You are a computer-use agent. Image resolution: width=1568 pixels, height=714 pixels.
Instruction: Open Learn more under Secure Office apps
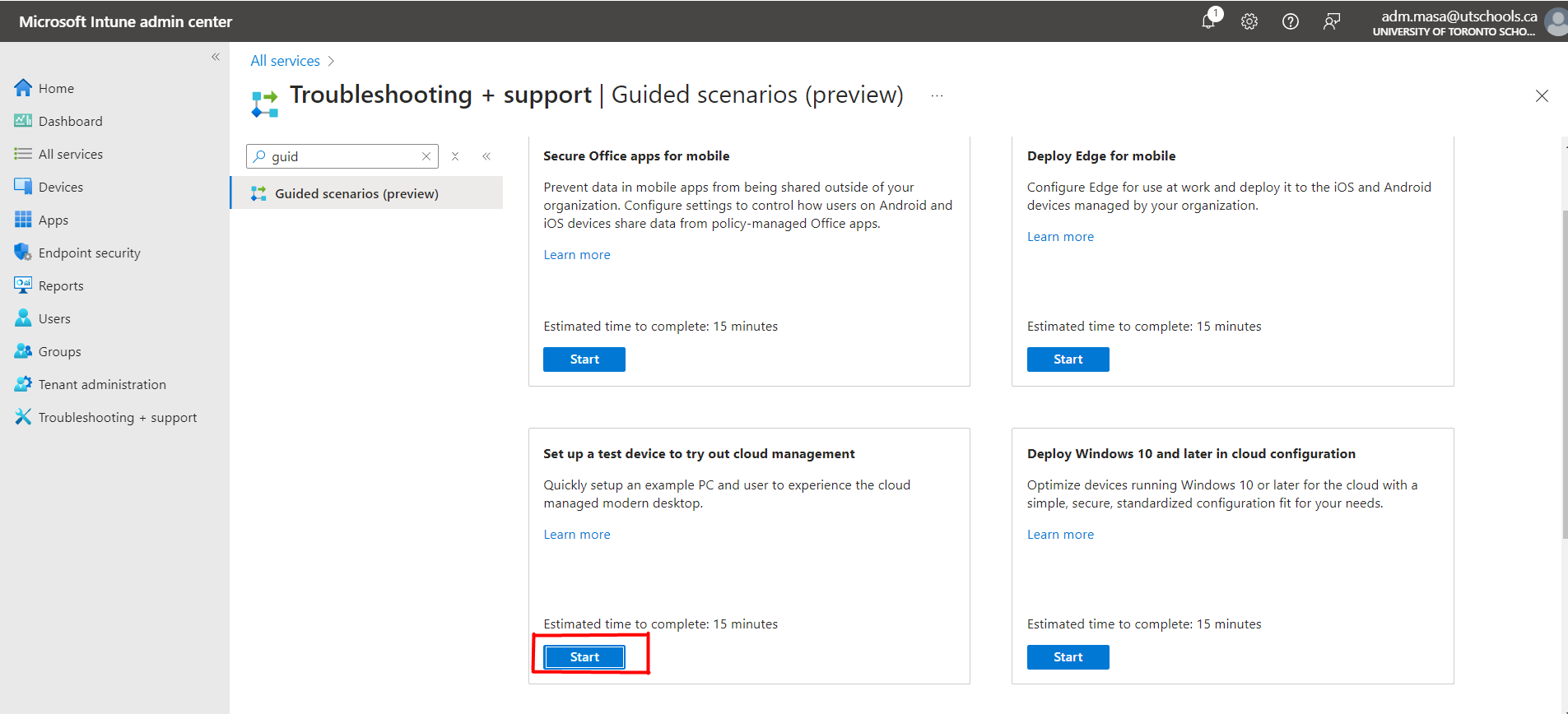[577, 255]
